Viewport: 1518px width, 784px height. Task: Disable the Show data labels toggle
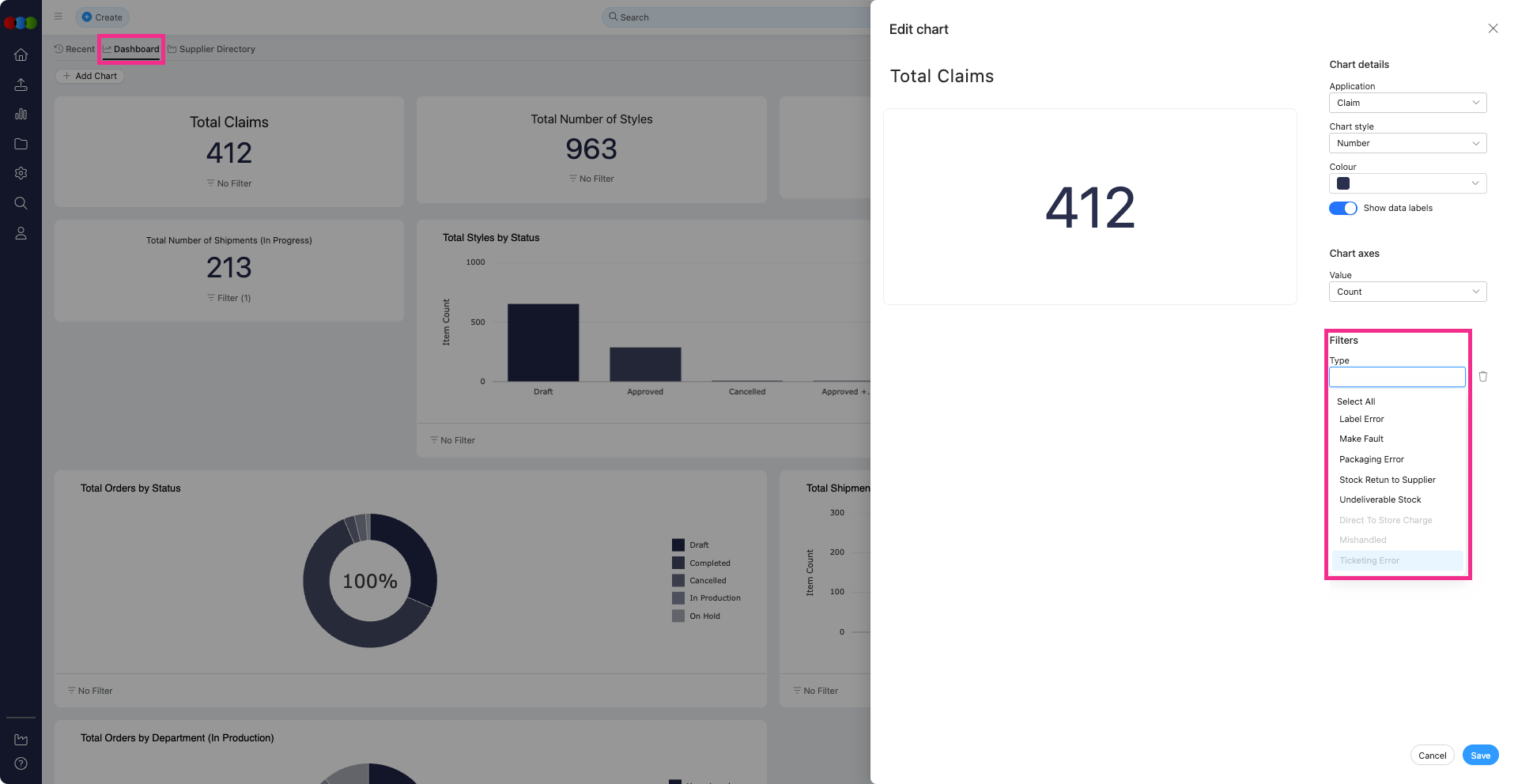point(1342,208)
